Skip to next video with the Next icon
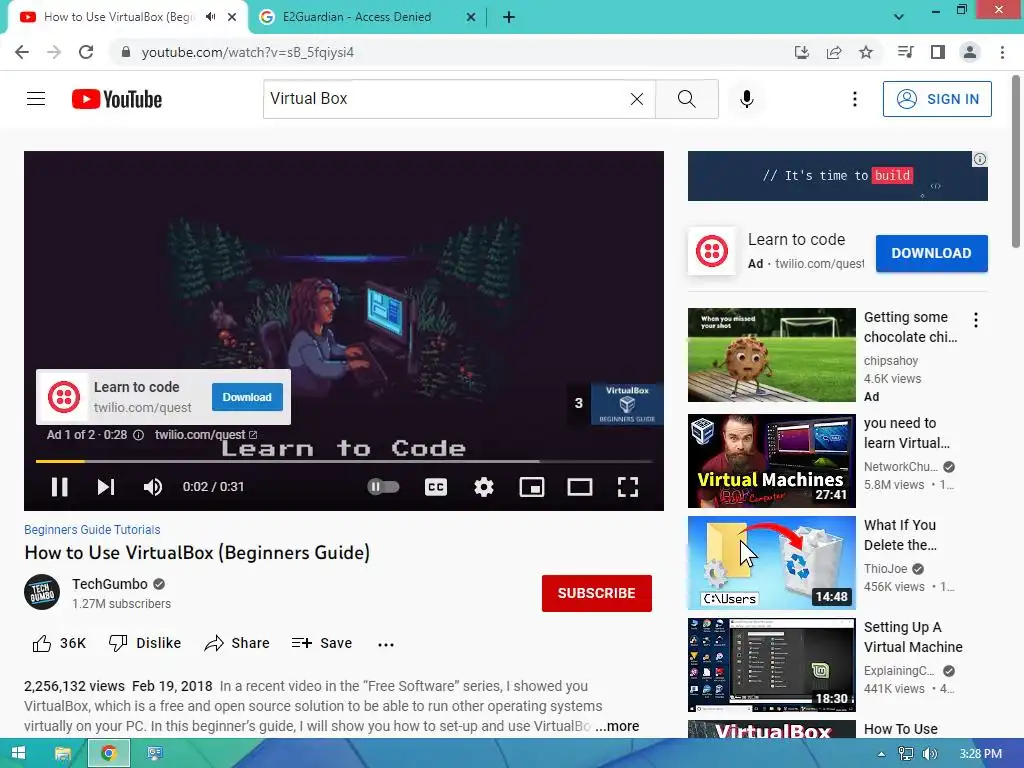1024x768 pixels. pyautogui.click(x=106, y=487)
